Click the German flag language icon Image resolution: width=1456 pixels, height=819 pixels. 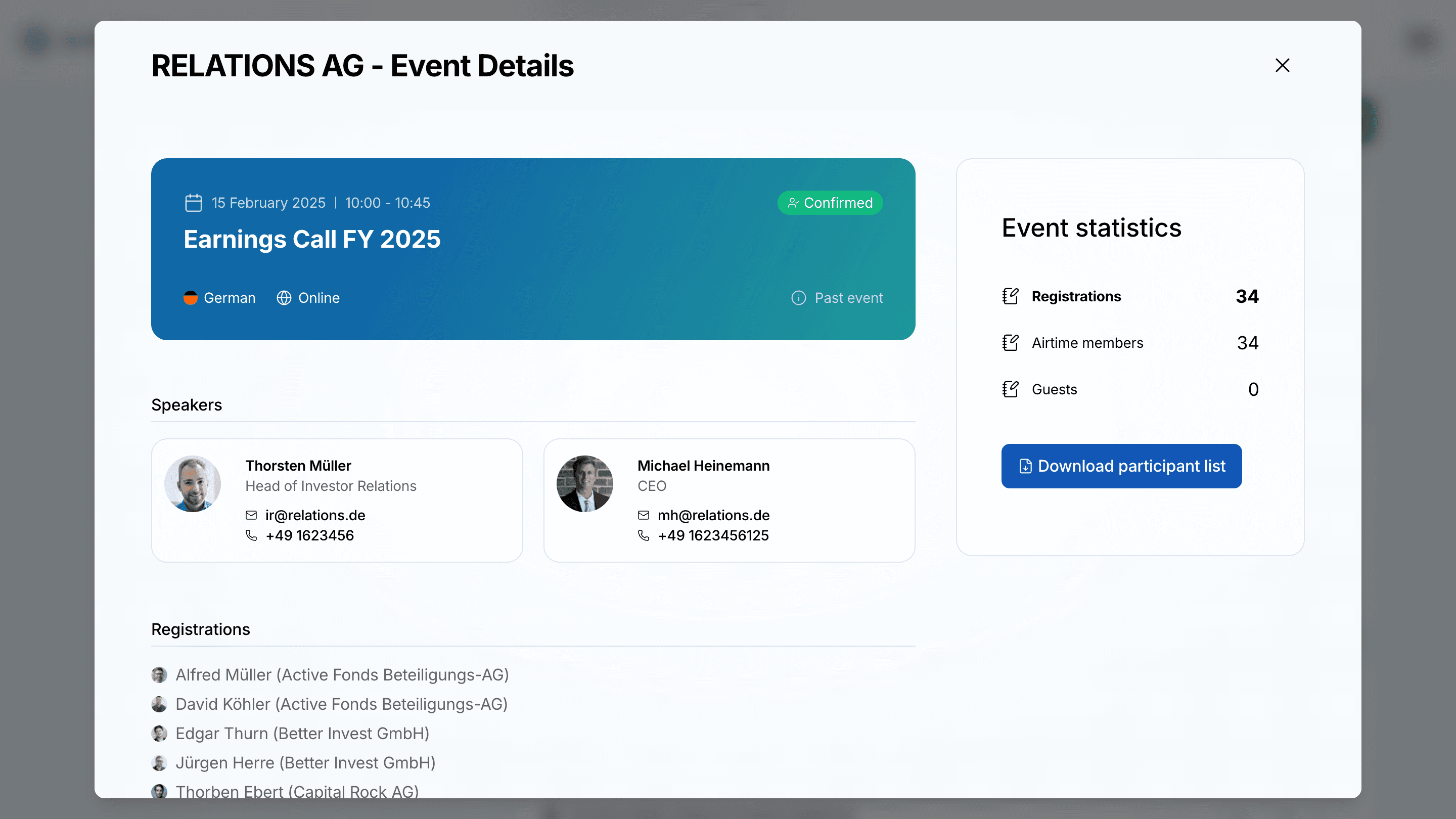[191, 298]
